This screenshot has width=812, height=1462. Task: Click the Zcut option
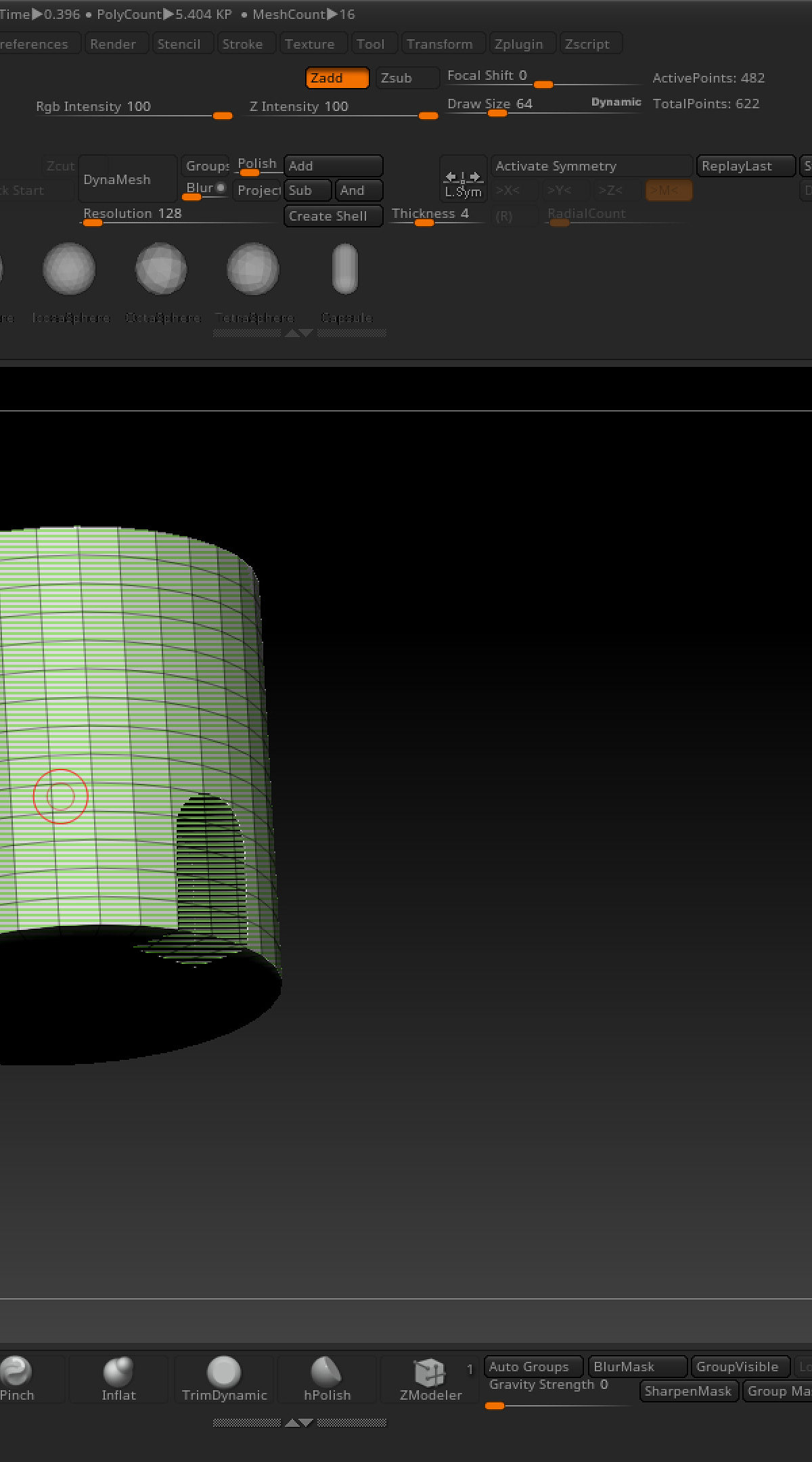60,166
